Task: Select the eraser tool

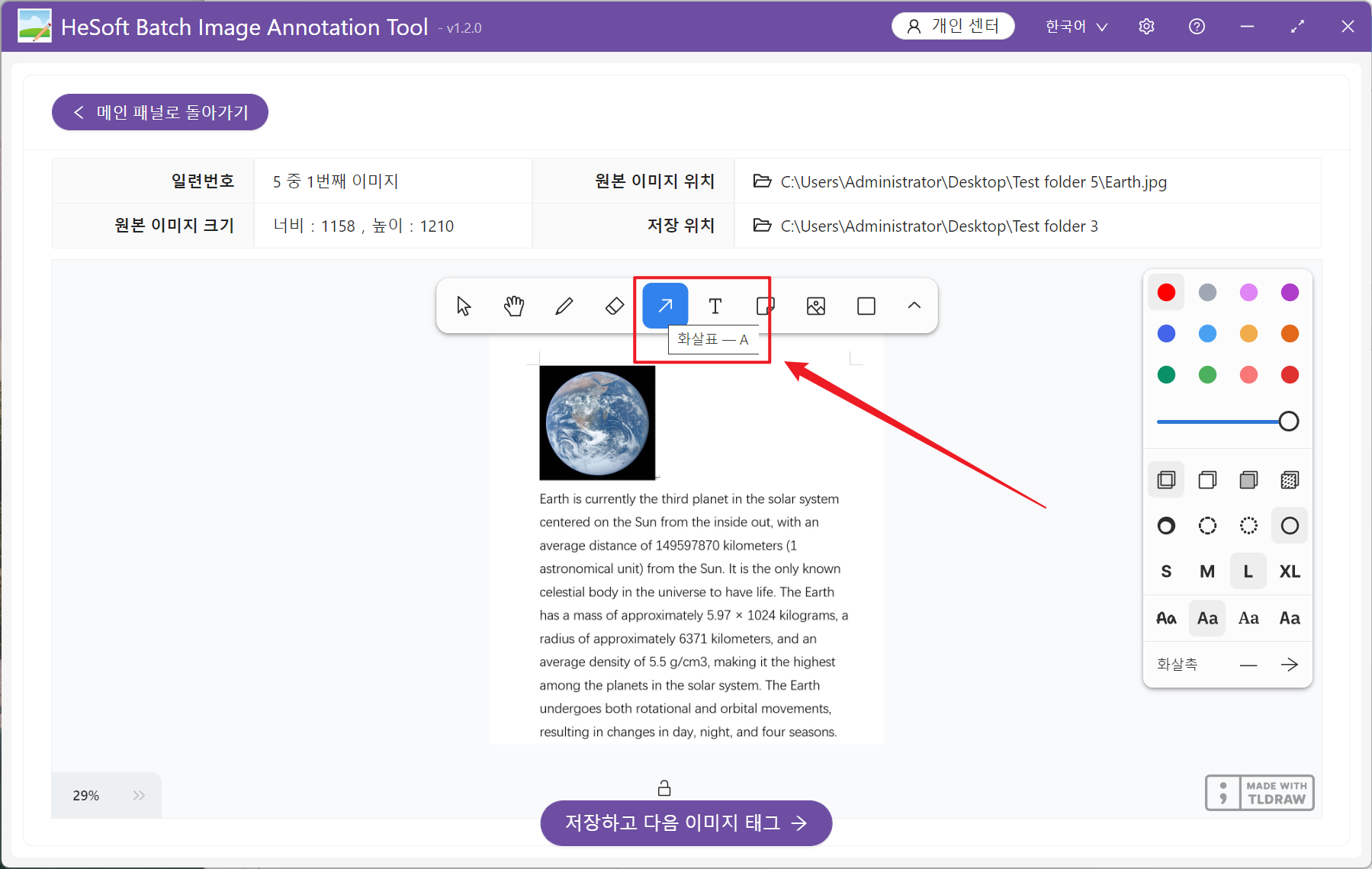Action: click(615, 306)
